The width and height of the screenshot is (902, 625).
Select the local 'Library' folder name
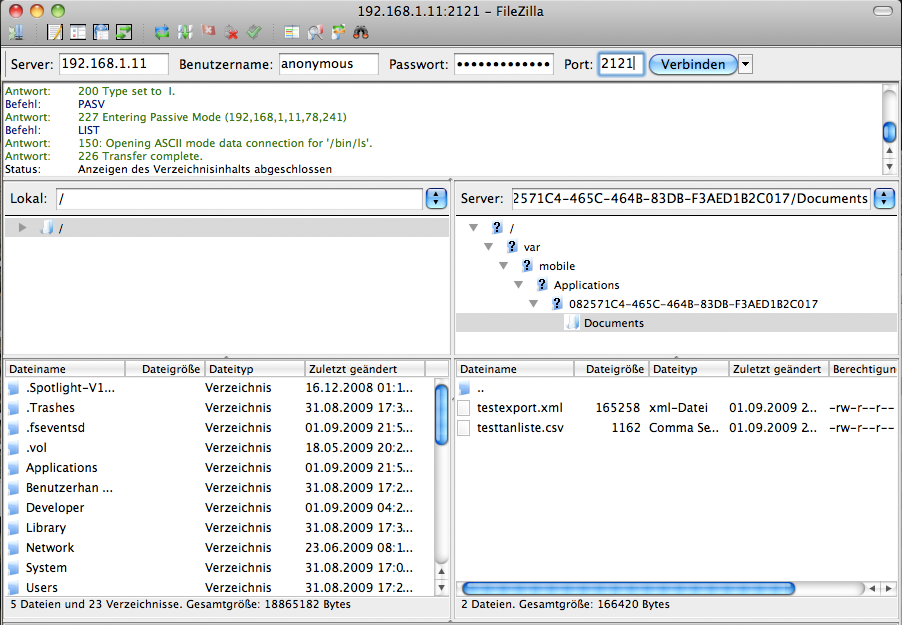[x=45, y=528]
